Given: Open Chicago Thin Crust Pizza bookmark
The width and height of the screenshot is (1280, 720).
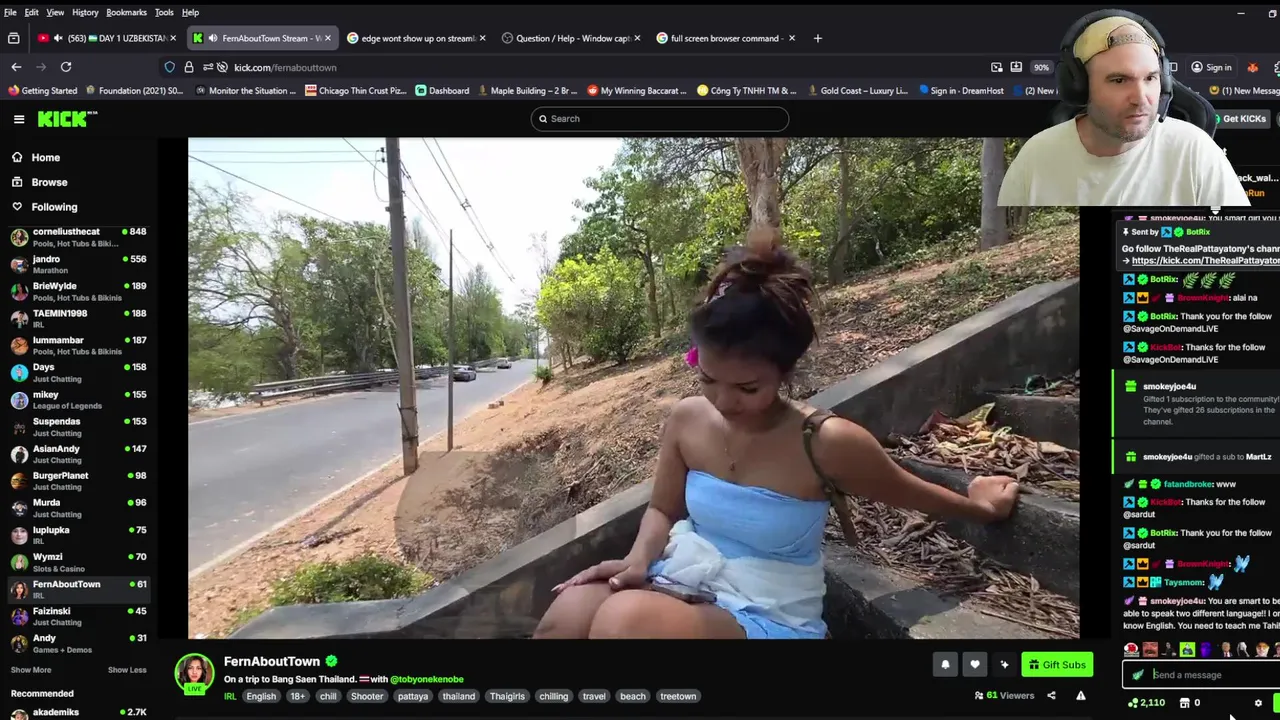Looking at the screenshot, I should point(355,91).
